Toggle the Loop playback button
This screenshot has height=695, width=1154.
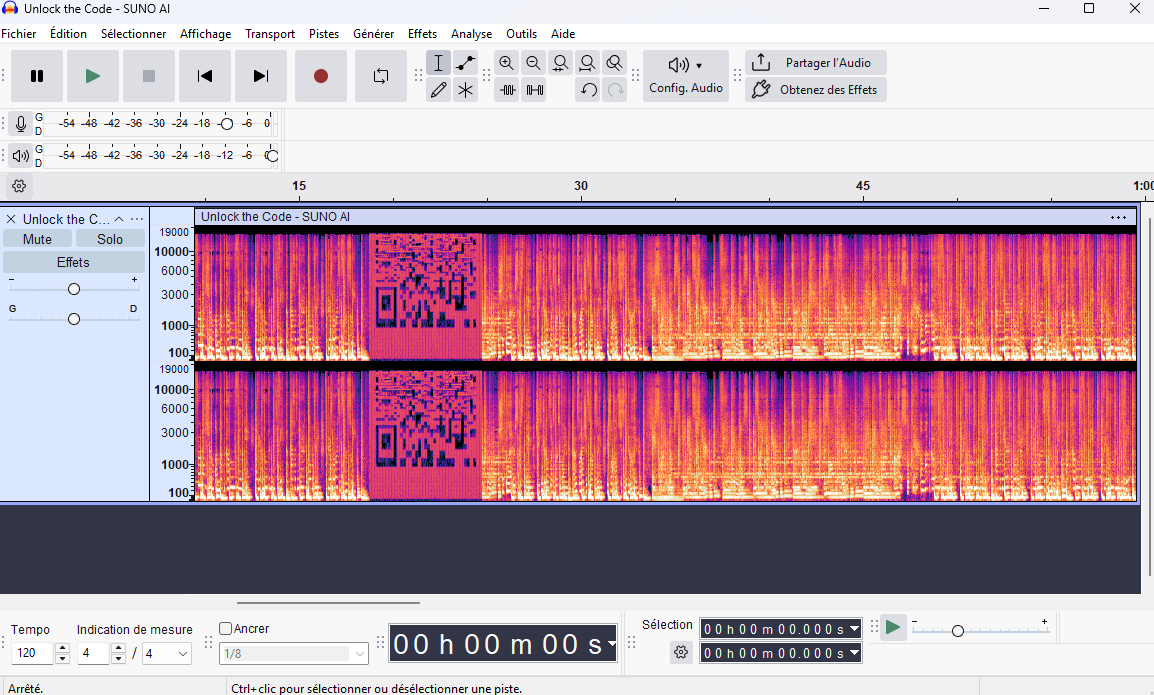click(x=381, y=76)
